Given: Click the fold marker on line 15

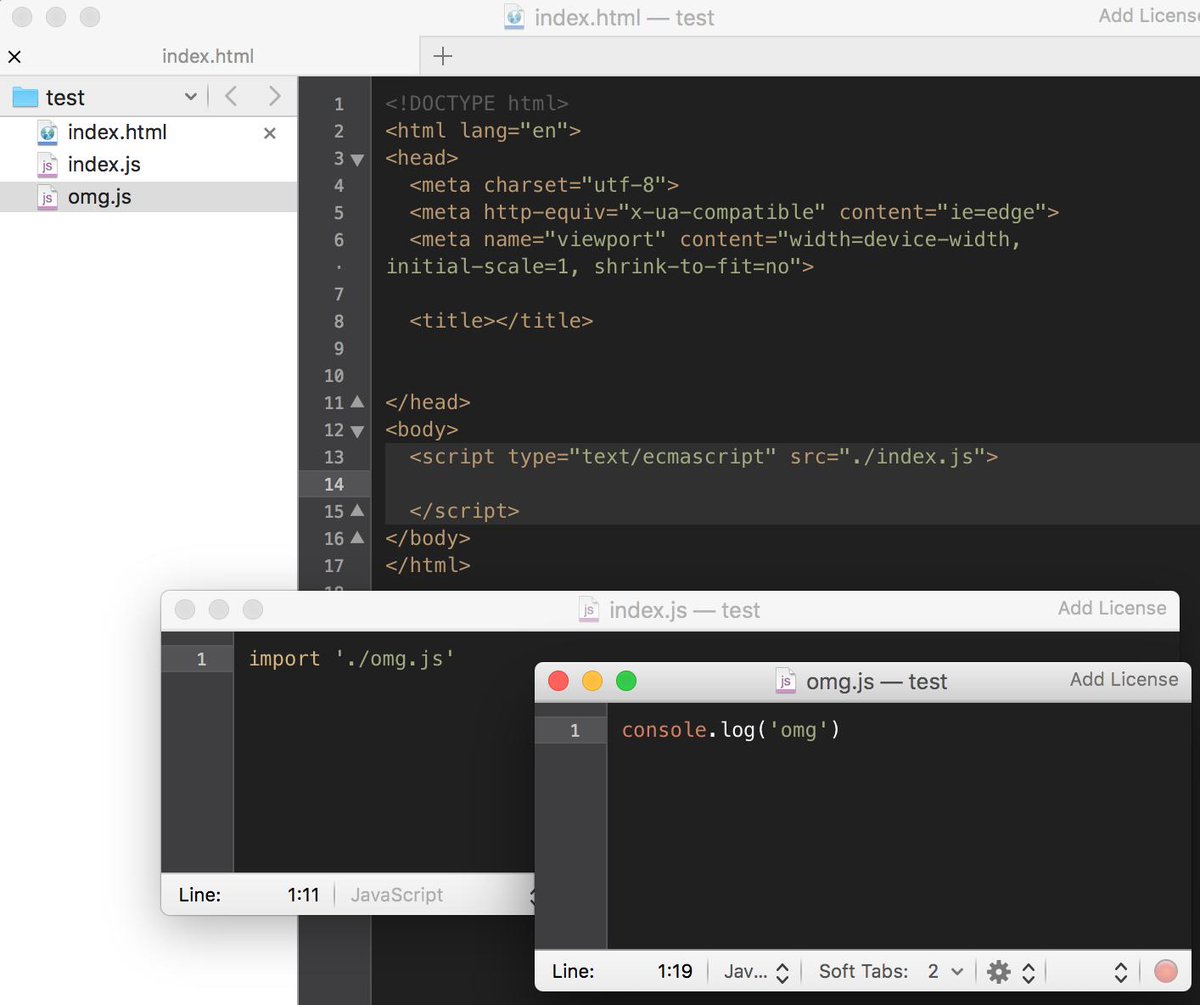Looking at the screenshot, I should pos(359,511).
